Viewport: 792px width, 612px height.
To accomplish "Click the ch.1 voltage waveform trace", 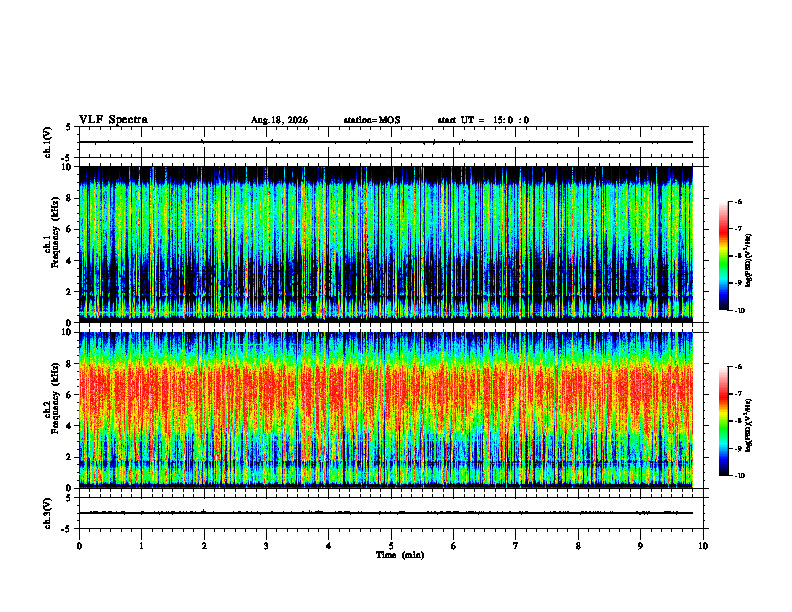I will click(386, 142).
